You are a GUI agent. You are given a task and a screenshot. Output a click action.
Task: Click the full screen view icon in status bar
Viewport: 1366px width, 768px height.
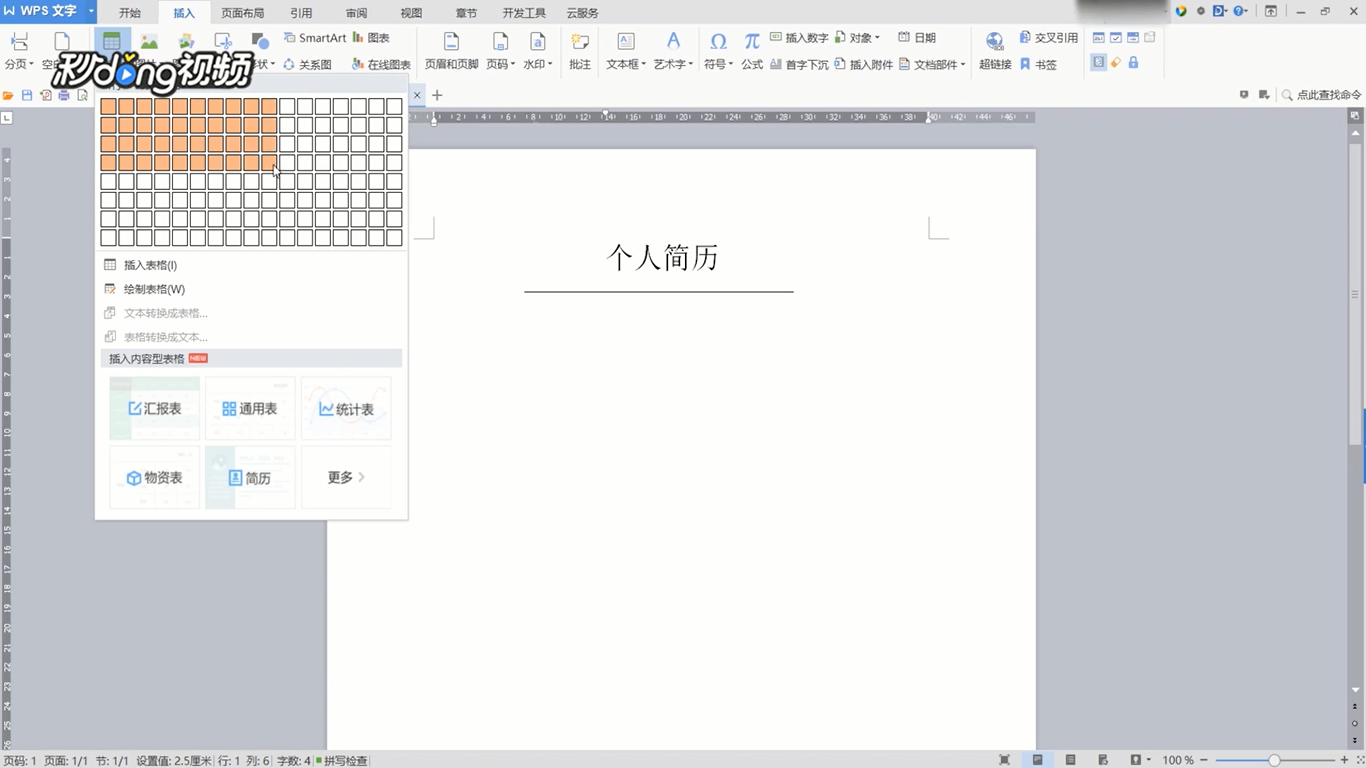tap(1005, 760)
